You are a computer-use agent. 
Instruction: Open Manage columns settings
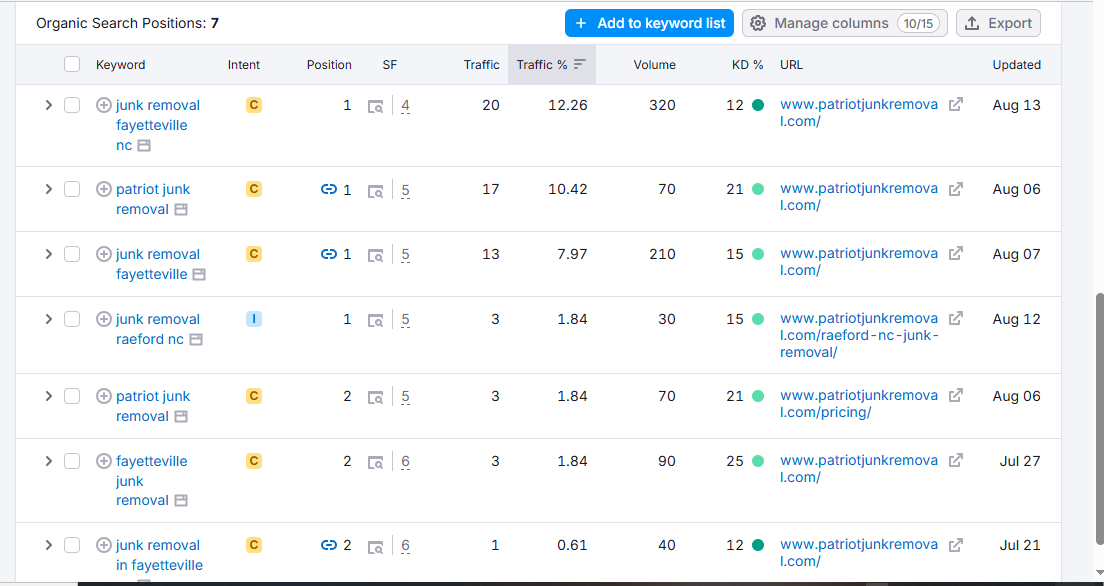(844, 23)
